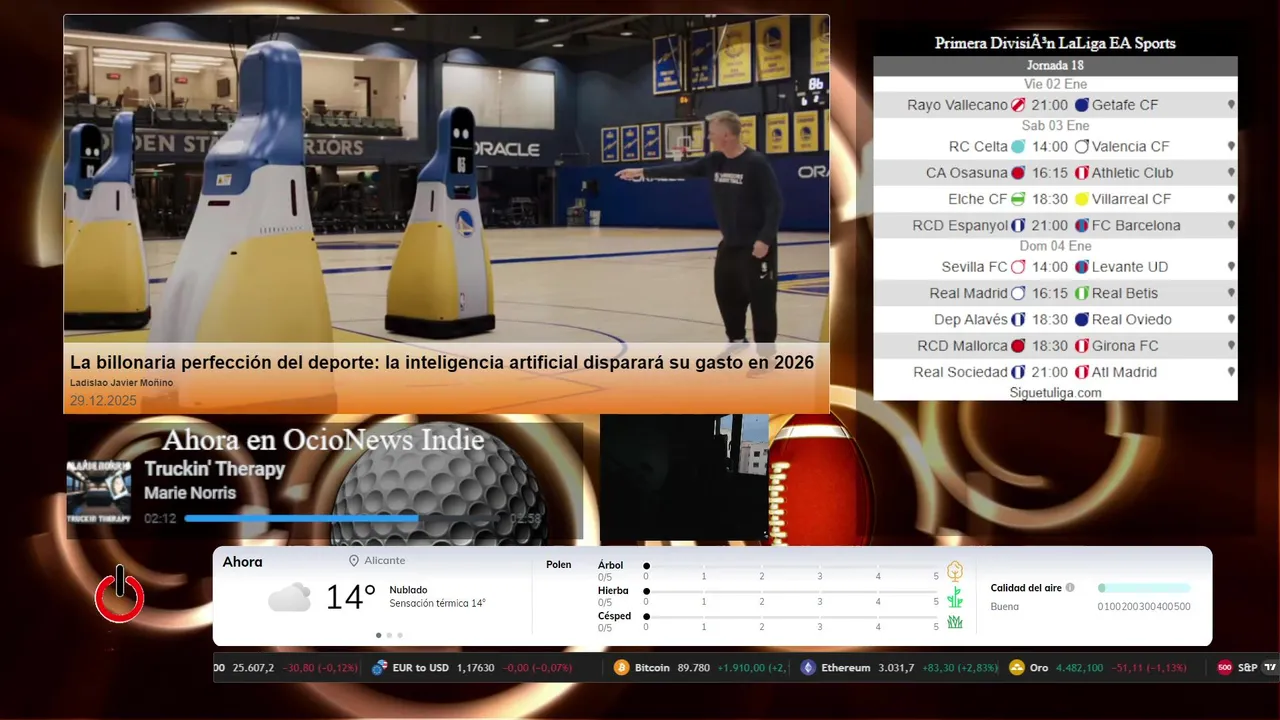This screenshot has height=720, width=1280.
Task: Click the Bitcoin price 89.780
Action: point(694,667)
